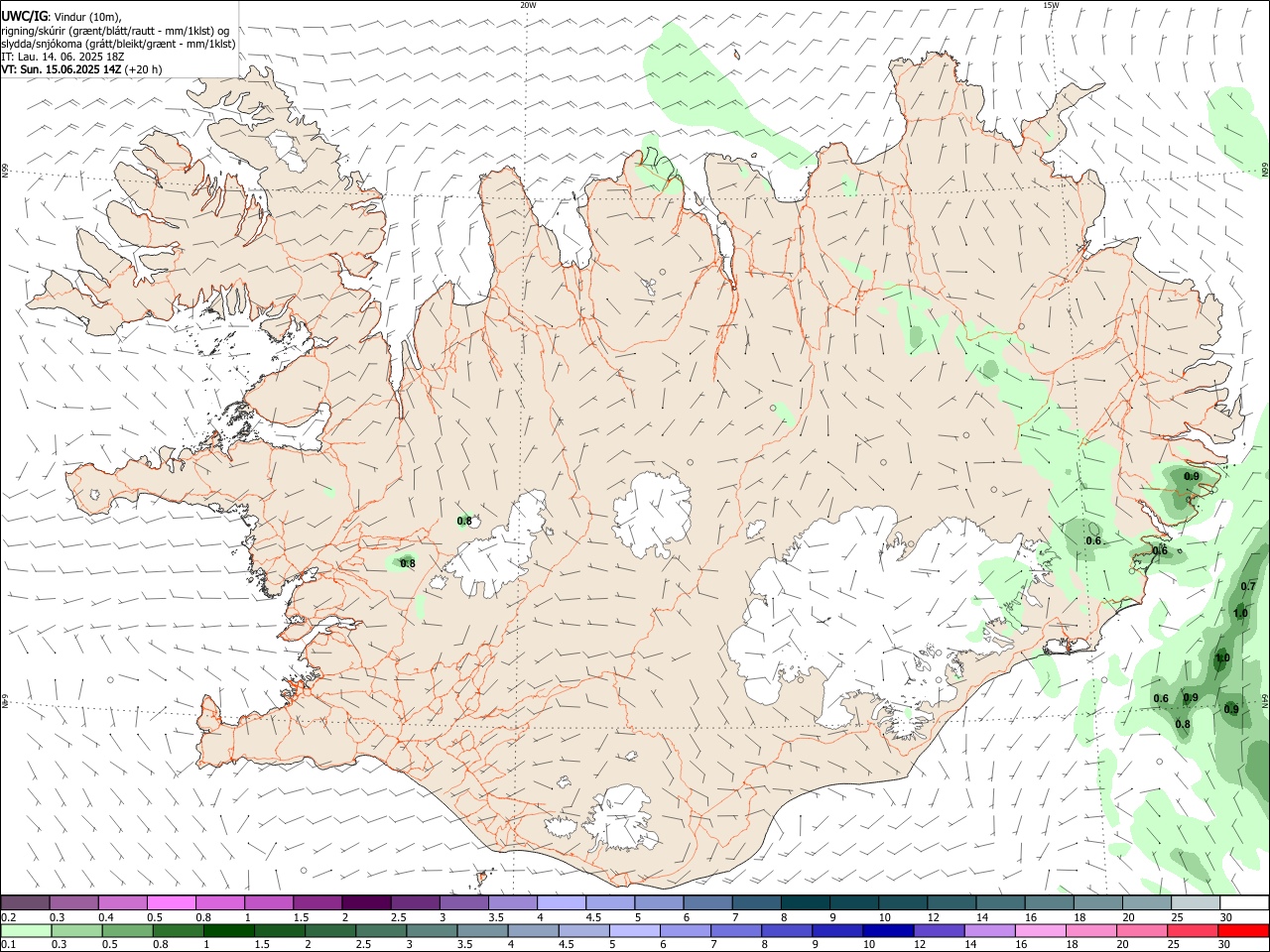Click the '(+20 h)' forecast offset text

[x=144, y=69]
